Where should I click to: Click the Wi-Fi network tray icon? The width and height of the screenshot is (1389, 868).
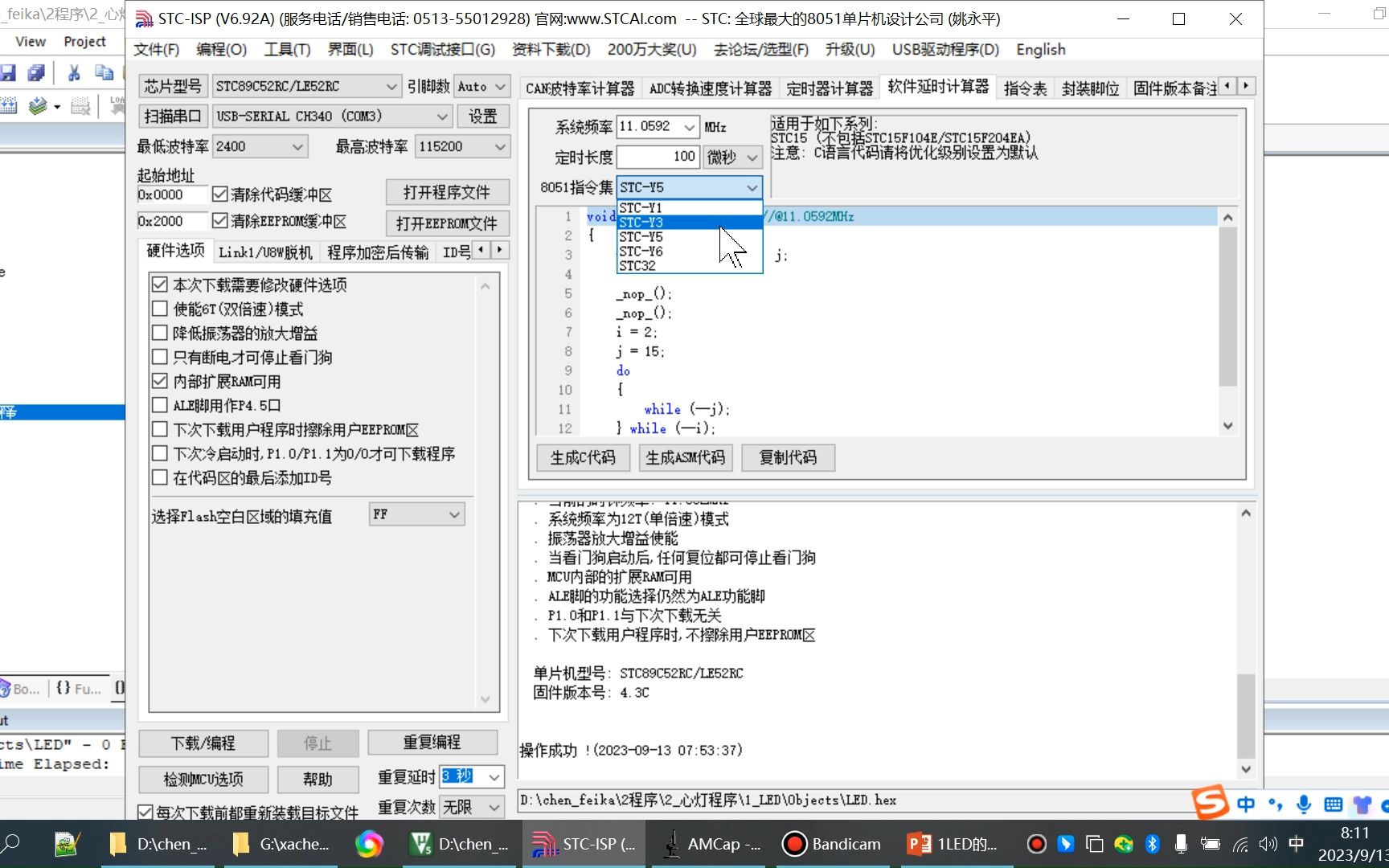1240,844
